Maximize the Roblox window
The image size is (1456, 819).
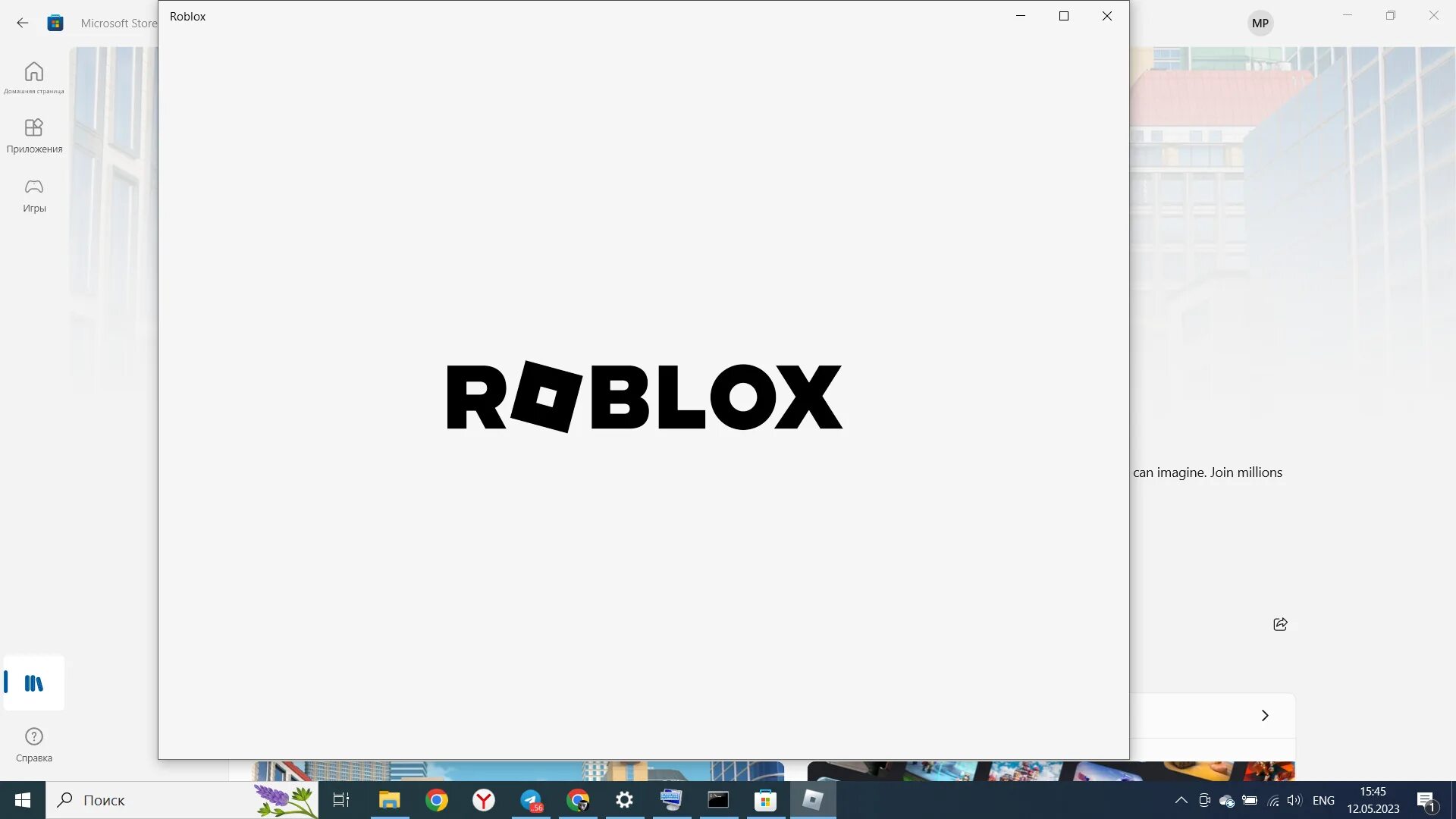pyautogui.click(x=1063, y=16)
